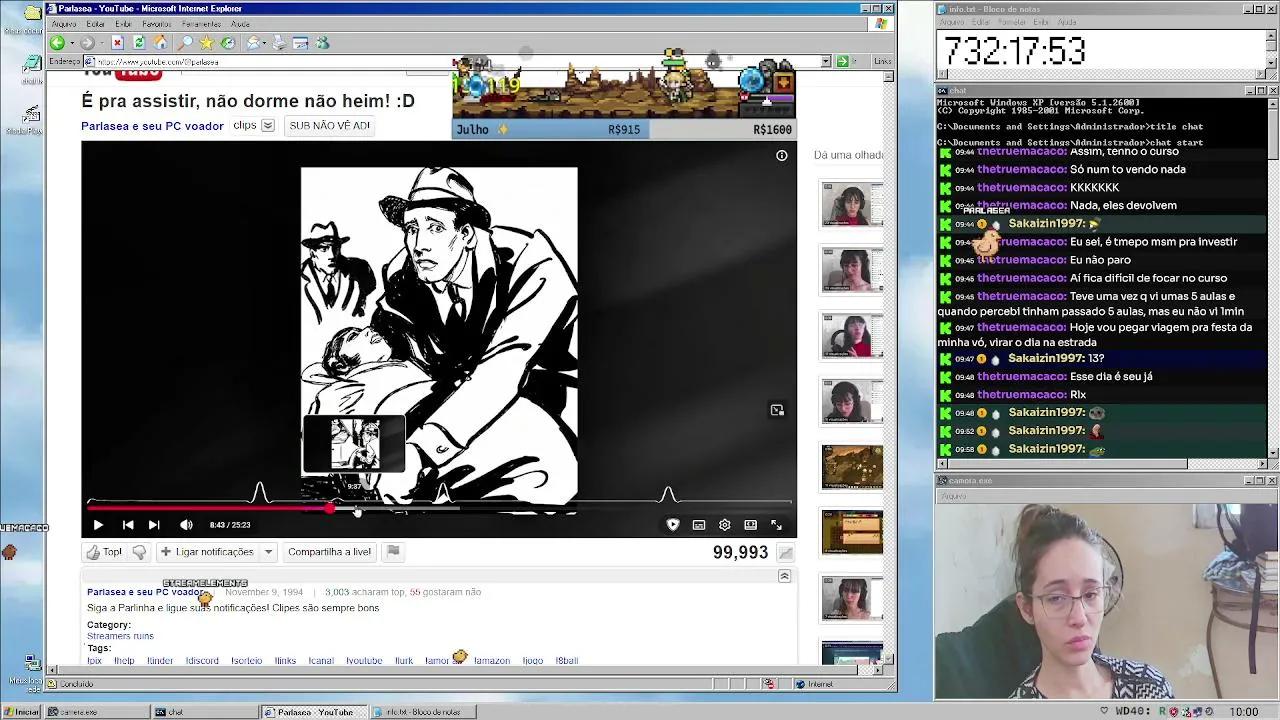Open the Links toolbar label
Image resolution: width=1280 pixels, height=720 pixels.
coord(882,62)
